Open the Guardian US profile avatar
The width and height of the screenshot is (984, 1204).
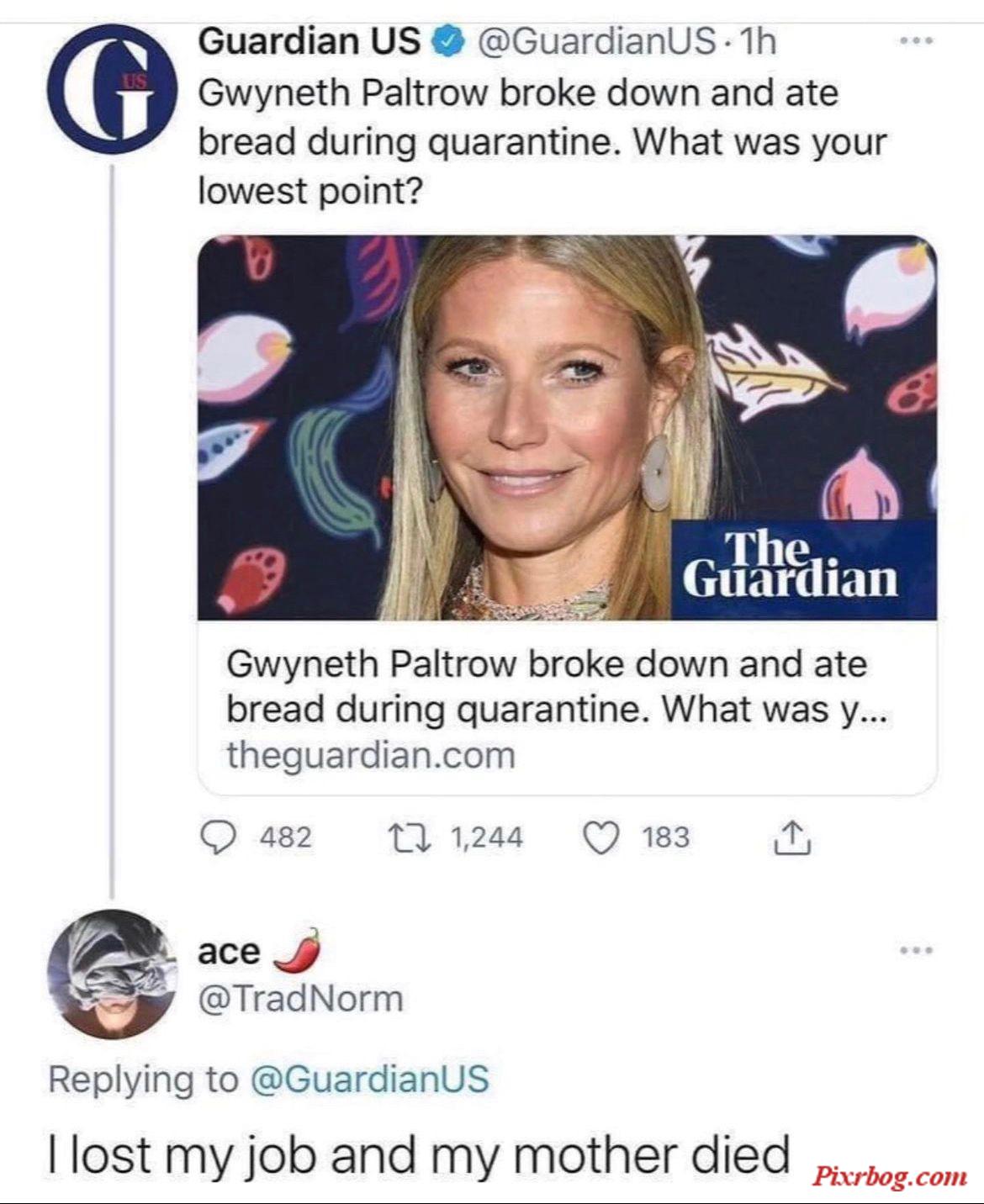[x=112, y=88]
